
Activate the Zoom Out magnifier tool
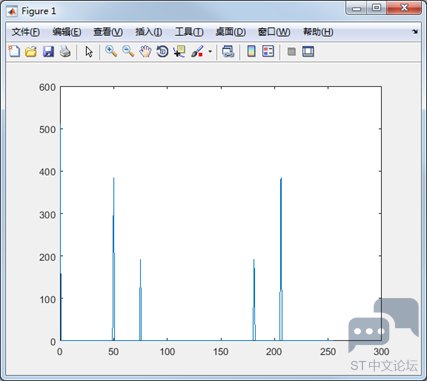128,51
